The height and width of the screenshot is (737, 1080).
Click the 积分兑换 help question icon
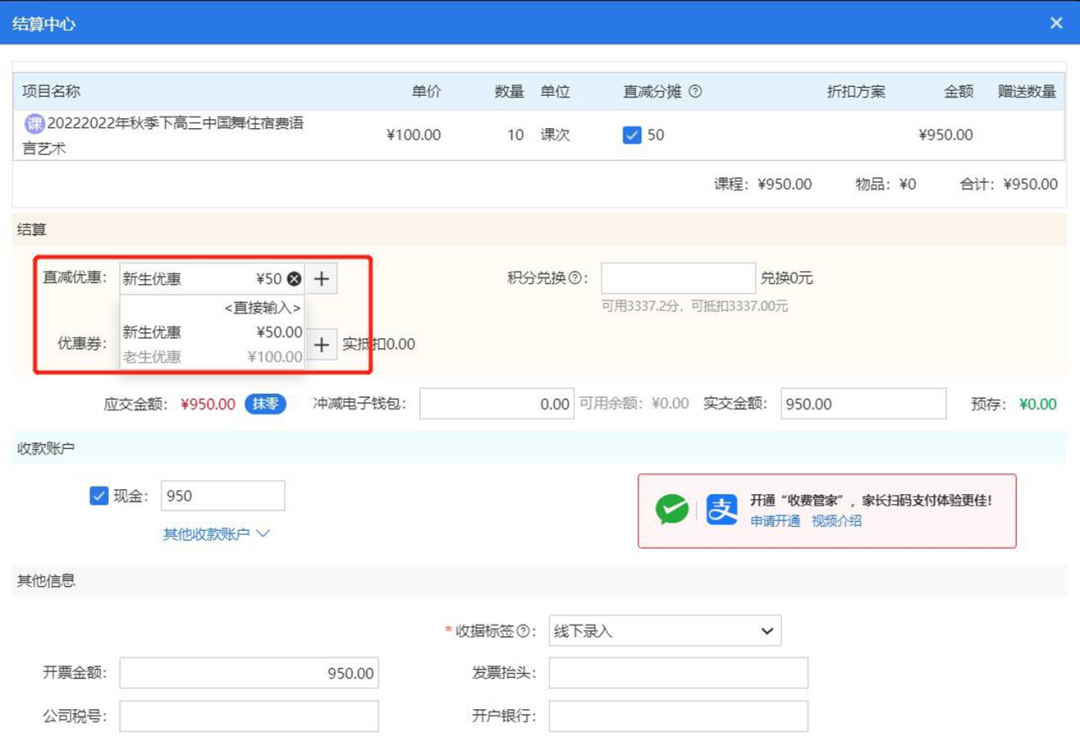(576, 279)
